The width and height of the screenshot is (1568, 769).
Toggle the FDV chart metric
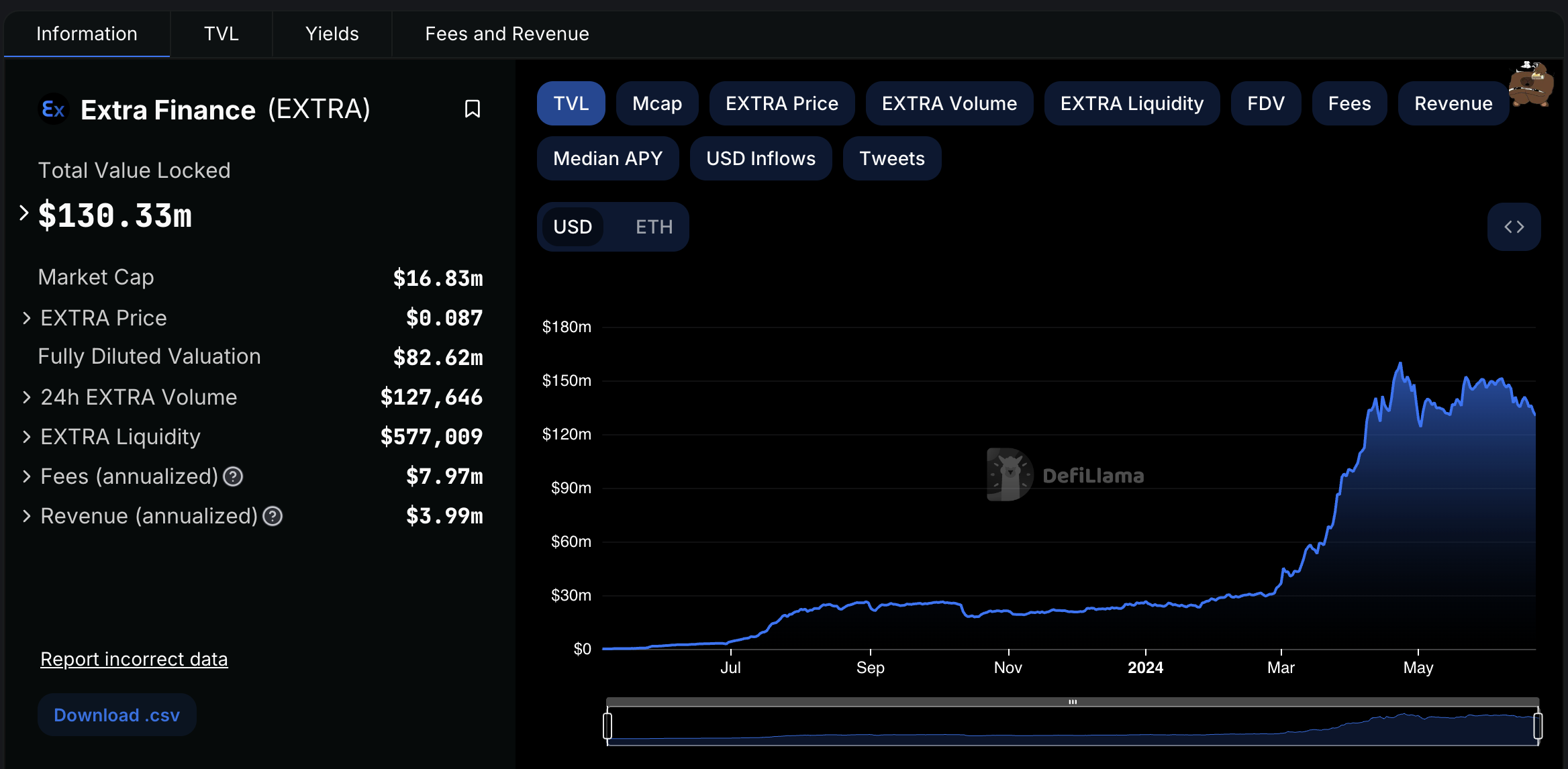coord(1266,103)
